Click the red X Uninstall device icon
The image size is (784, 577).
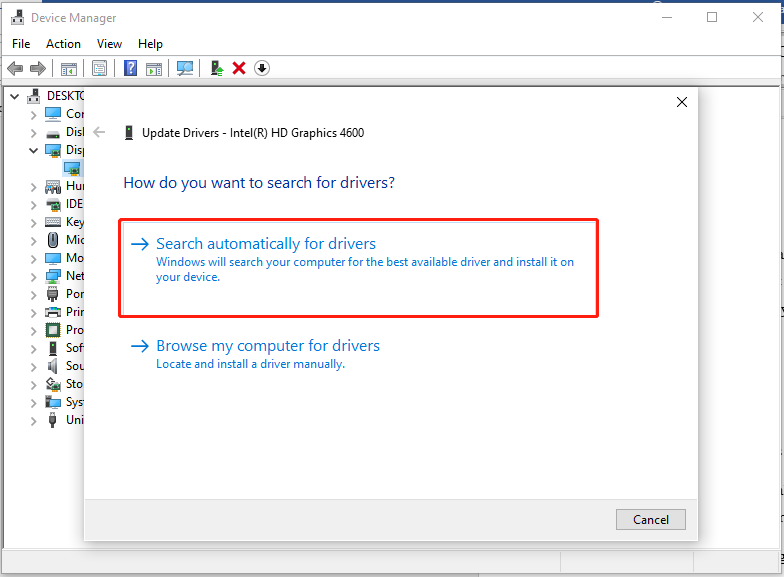coord(239,68)
